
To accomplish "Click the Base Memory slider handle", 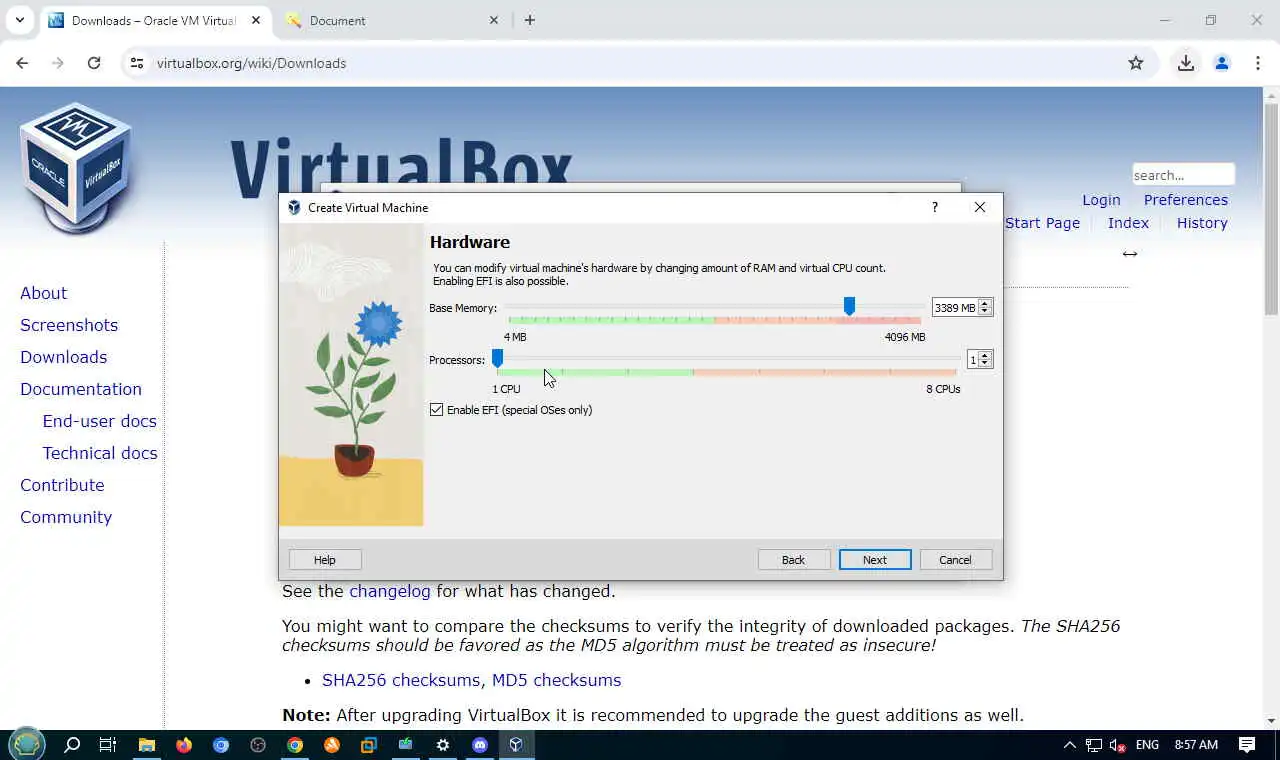I will point(849,306).
